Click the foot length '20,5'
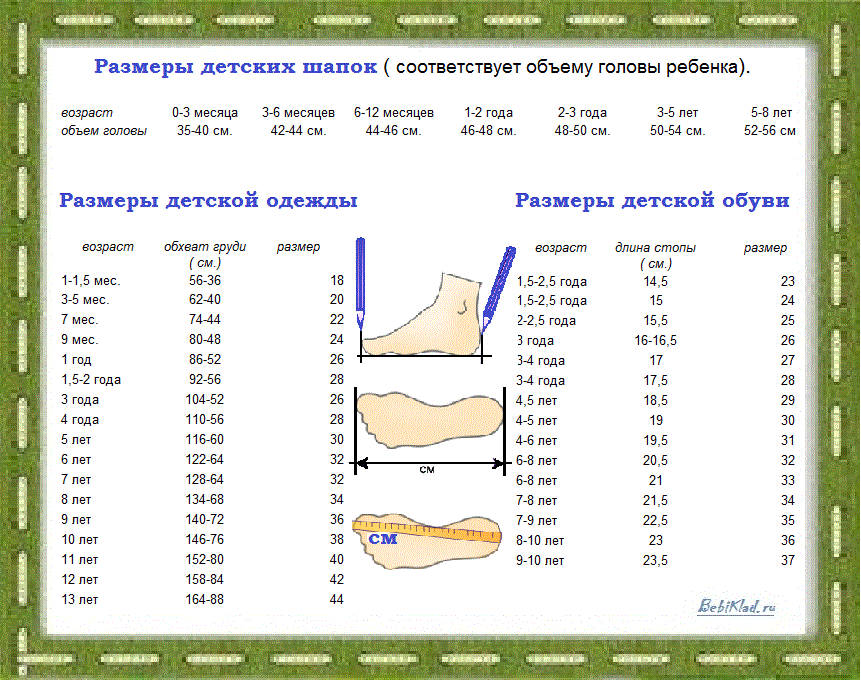Image resolution: width=861 pixels, height=681 pixels. click(x=656, y=461)
